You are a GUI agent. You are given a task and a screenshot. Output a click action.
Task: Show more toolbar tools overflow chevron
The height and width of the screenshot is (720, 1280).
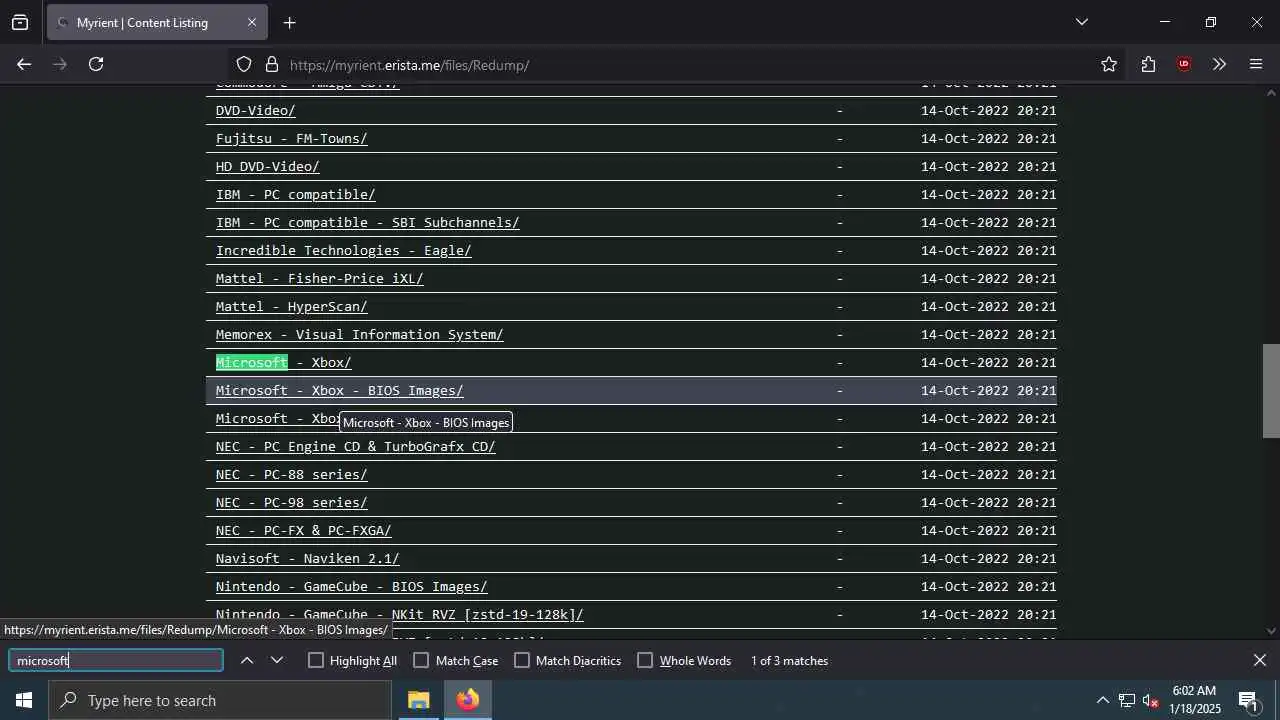(1219, 64)
